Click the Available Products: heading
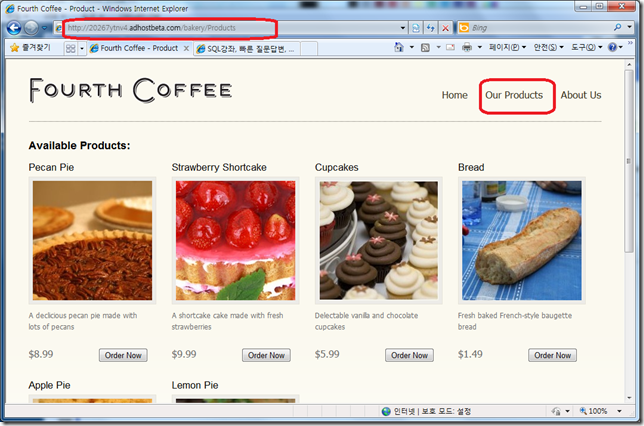644x426 pixels. click(x=79, y=145)
